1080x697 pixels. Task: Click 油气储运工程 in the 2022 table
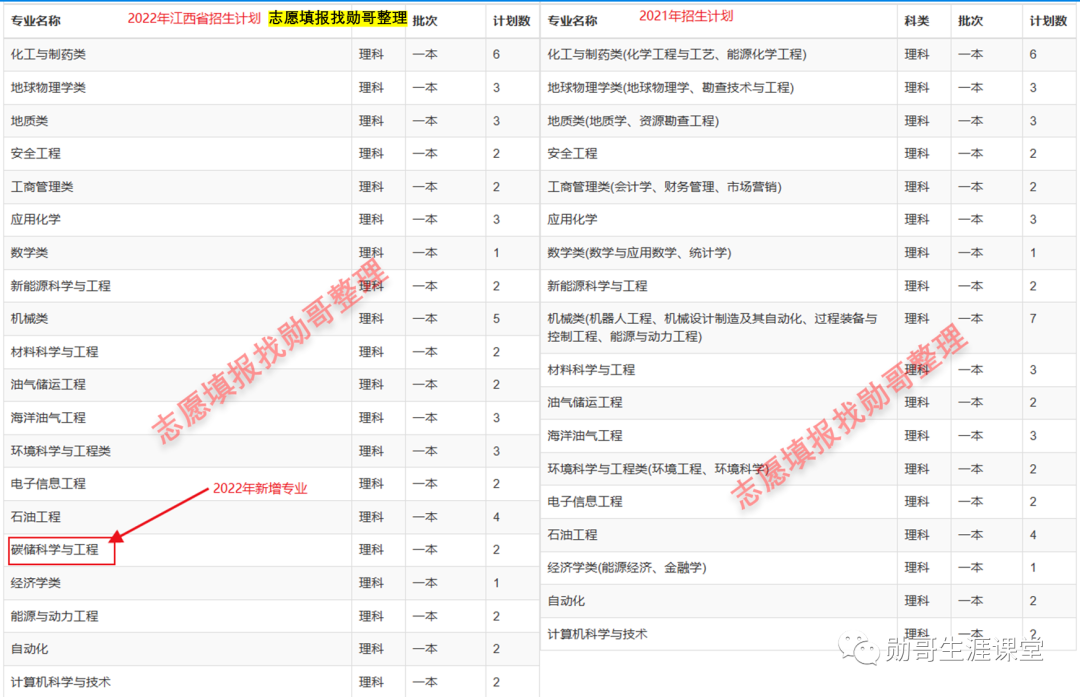48,384
